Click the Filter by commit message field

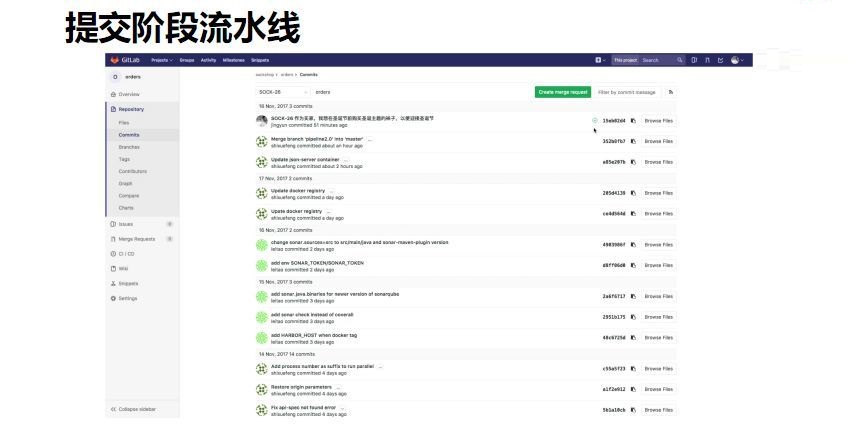pos(627,92)
